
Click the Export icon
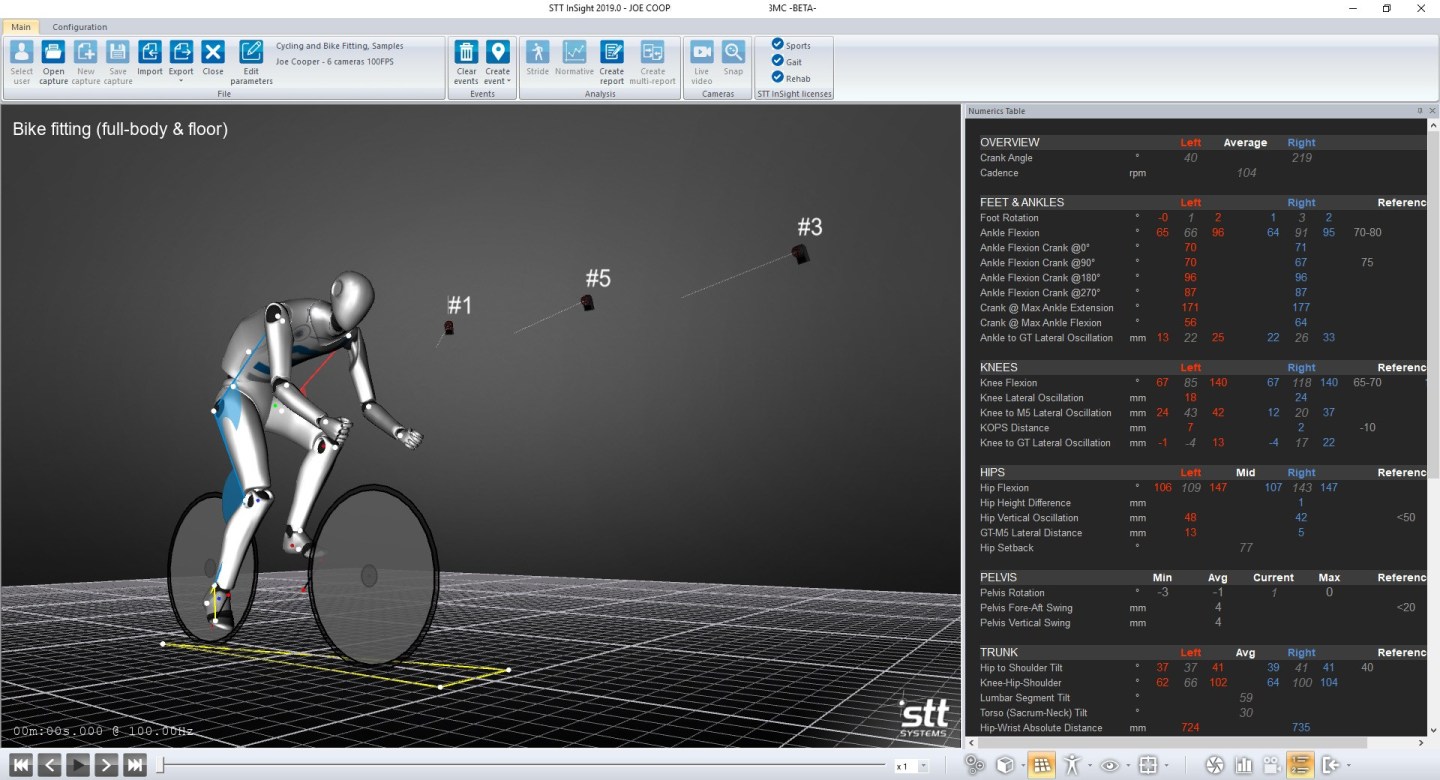tap(181, 53)
